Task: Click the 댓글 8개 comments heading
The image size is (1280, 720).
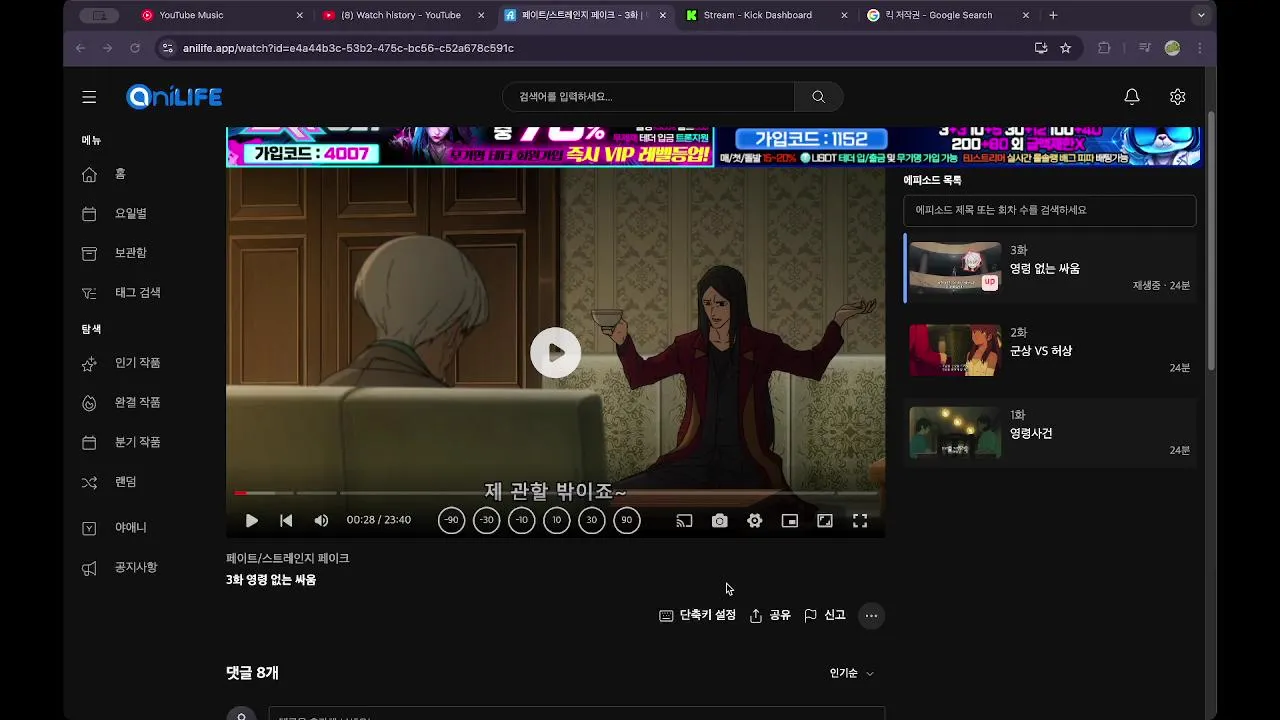Action: 252,673
